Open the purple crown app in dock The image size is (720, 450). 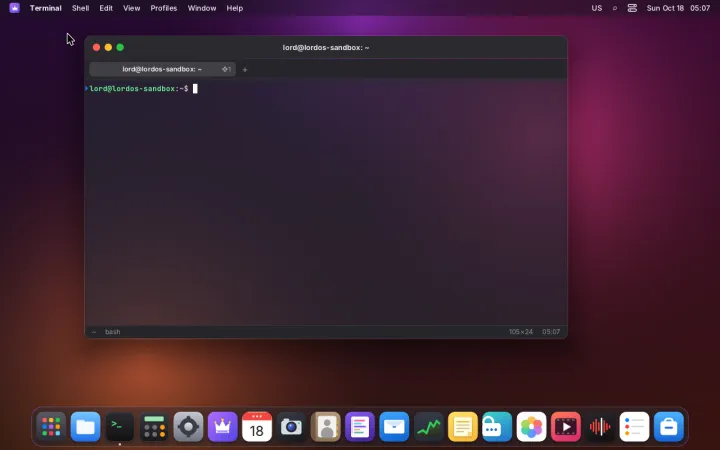click(x=223, y=427)
